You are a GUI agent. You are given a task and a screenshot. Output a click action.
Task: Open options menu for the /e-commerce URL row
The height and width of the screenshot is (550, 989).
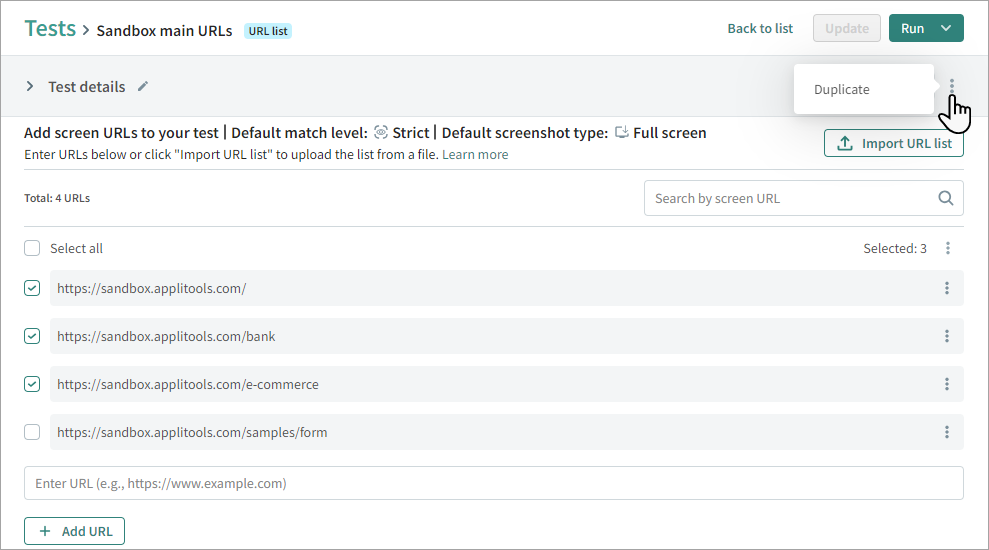(946, 384)
